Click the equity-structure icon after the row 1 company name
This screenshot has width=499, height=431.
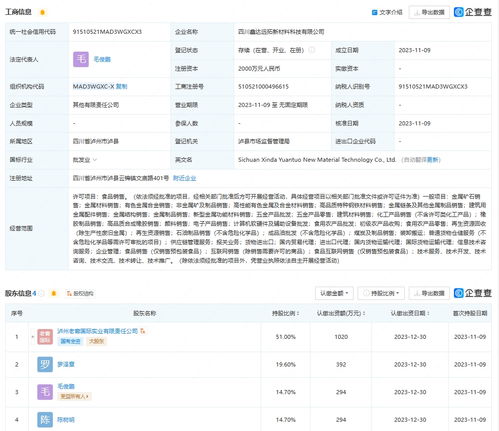[143, 331]
